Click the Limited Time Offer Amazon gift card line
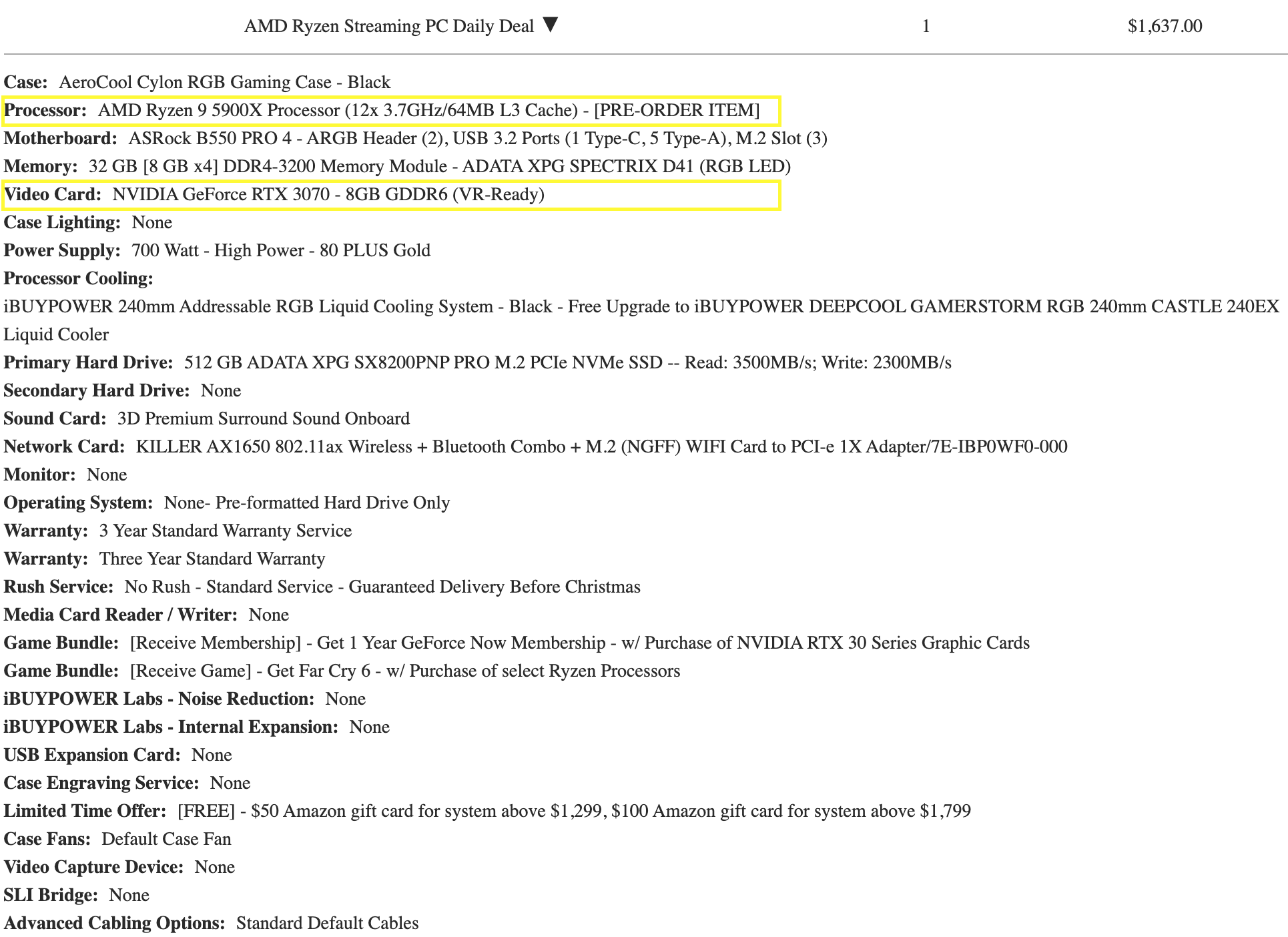1288x937 pixels. 487,812
